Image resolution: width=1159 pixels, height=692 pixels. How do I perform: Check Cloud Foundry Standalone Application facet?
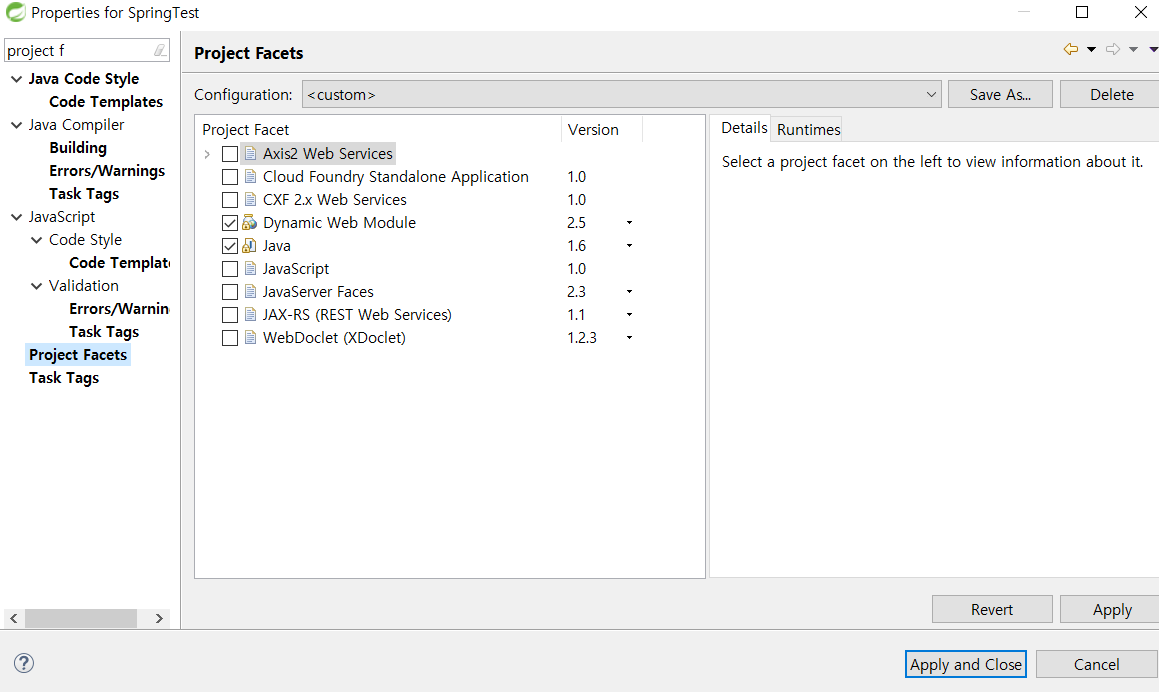click(x=230, y=177)
